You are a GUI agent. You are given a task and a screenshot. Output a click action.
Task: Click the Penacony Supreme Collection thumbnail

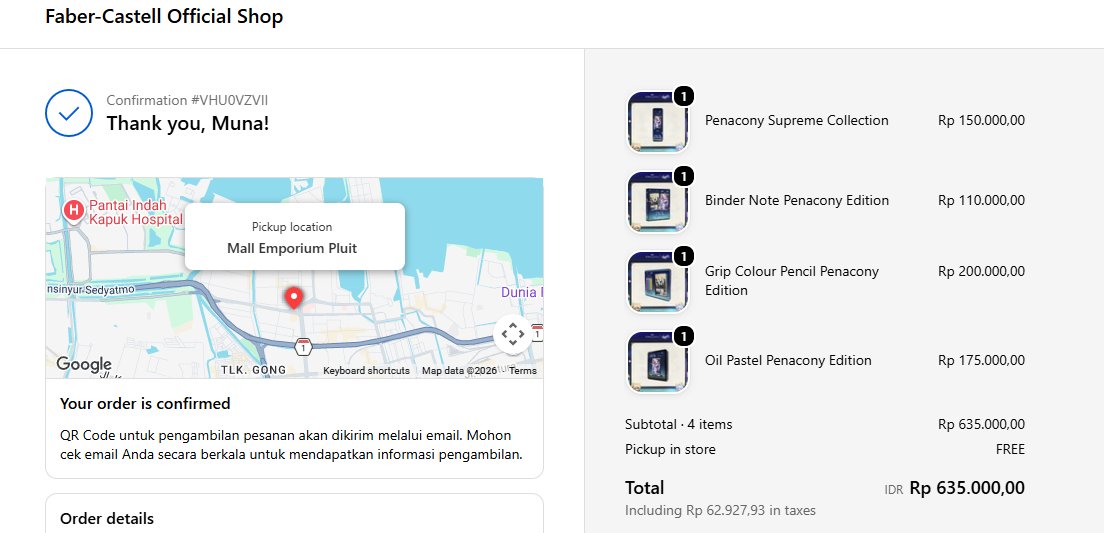(658, 123)
